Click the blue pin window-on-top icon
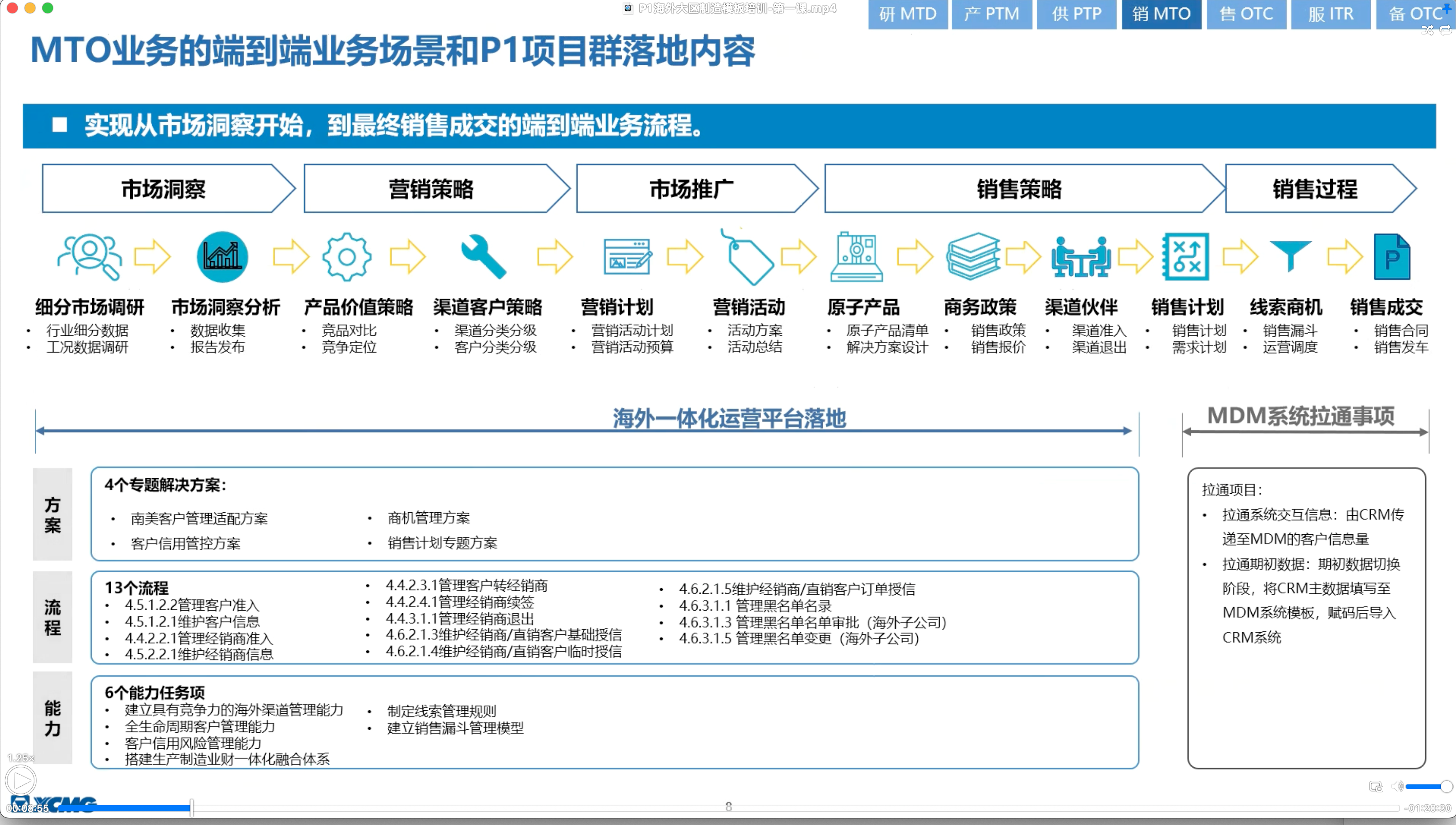The width and height of the screenshot is (1456, 825). (x=1448, y=8)
